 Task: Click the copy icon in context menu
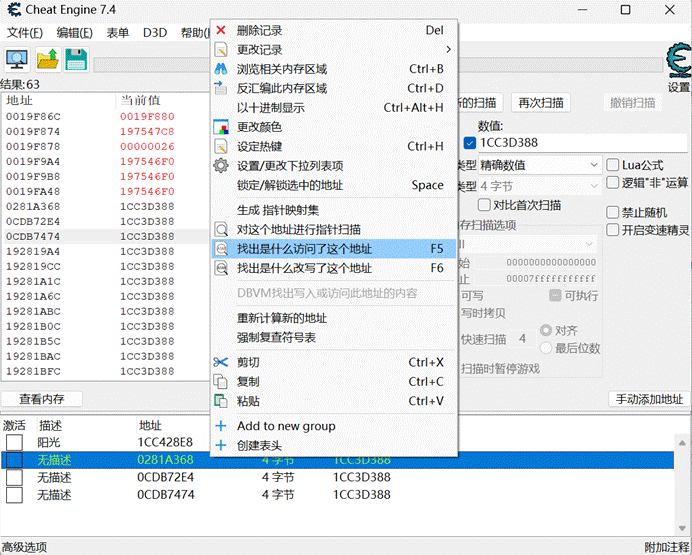(221, 382)
